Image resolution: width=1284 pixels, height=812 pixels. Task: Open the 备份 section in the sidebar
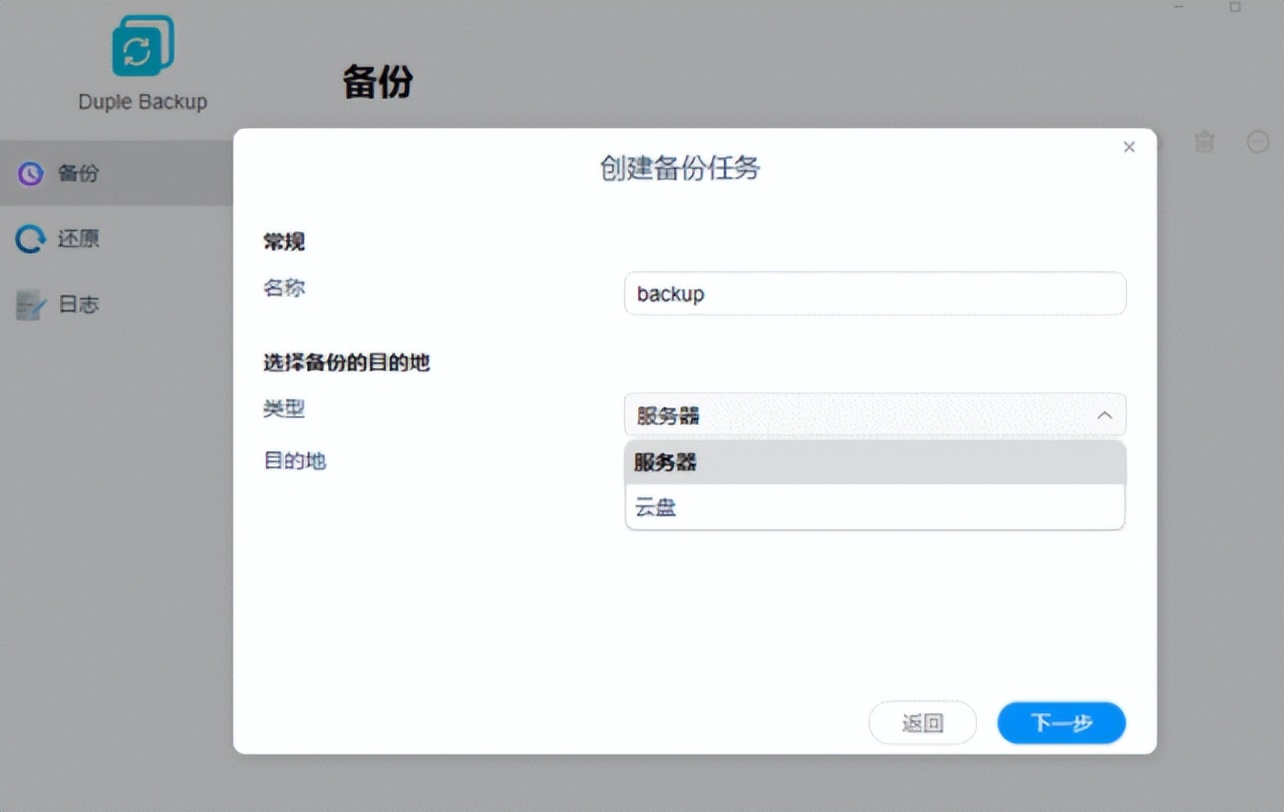point(77,173)
